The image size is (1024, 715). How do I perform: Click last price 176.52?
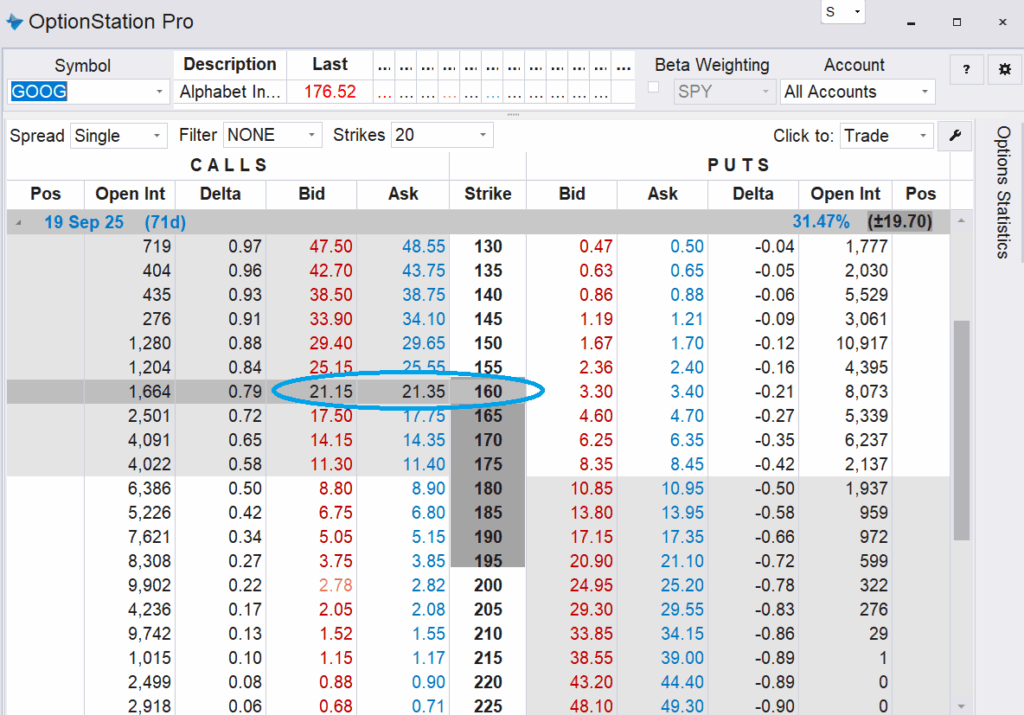tap(330, 92)
